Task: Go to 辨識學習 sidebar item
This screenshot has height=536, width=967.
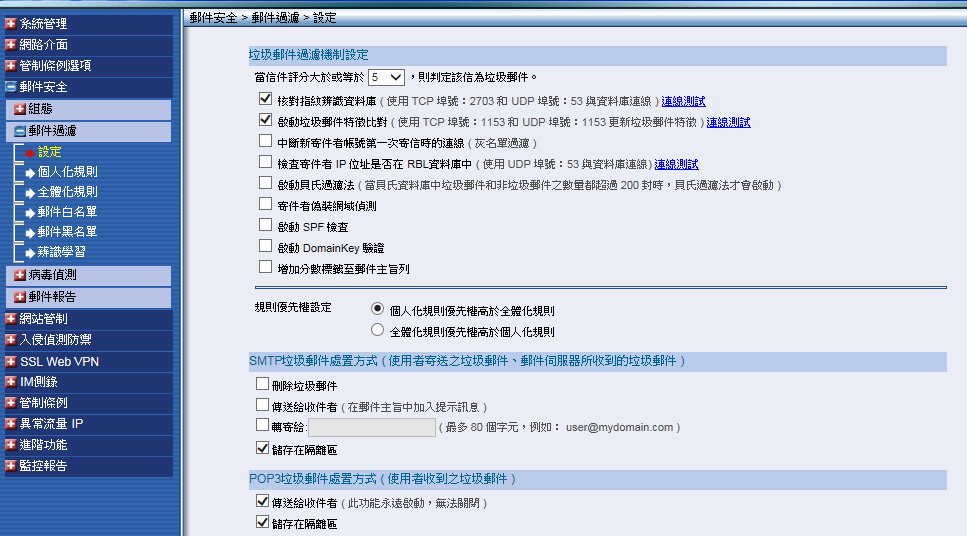Action: point(61,252)
